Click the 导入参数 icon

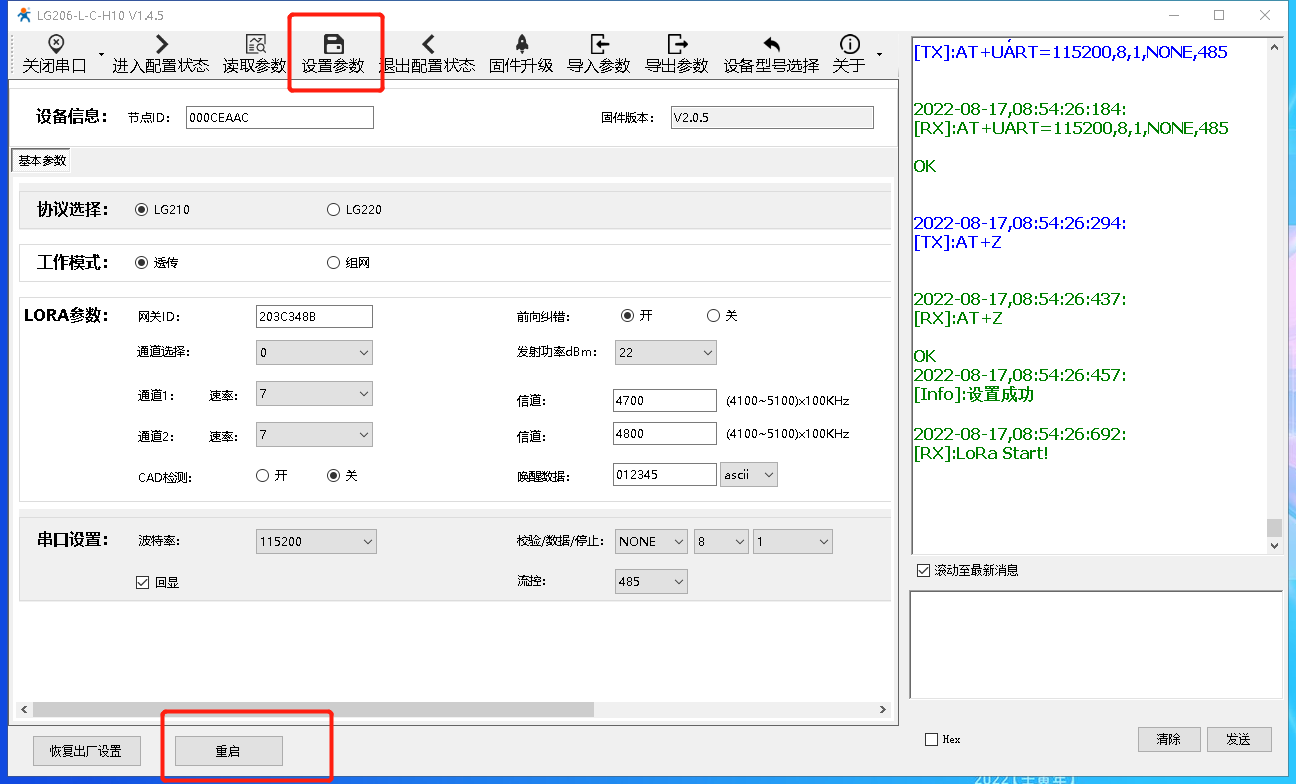[599, 45]
